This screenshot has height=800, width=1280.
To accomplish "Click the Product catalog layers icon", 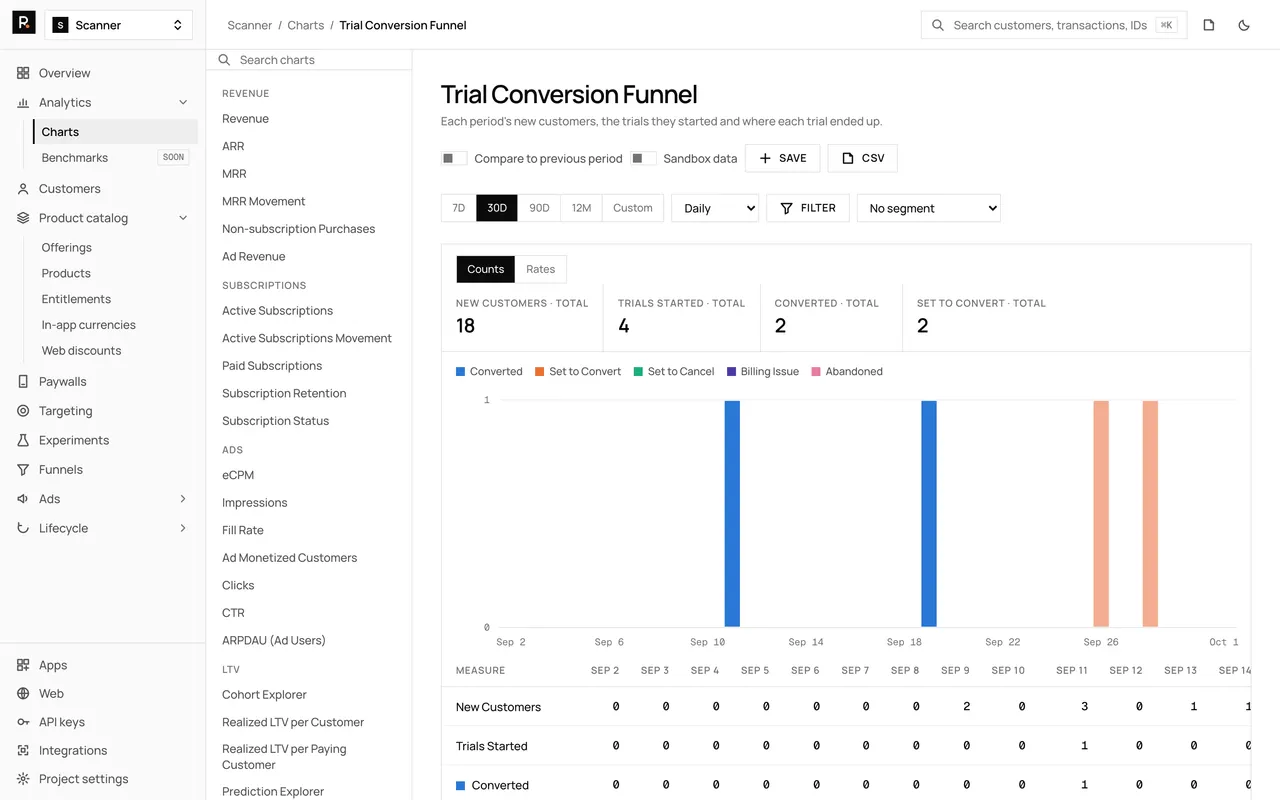I will (23, 218).
